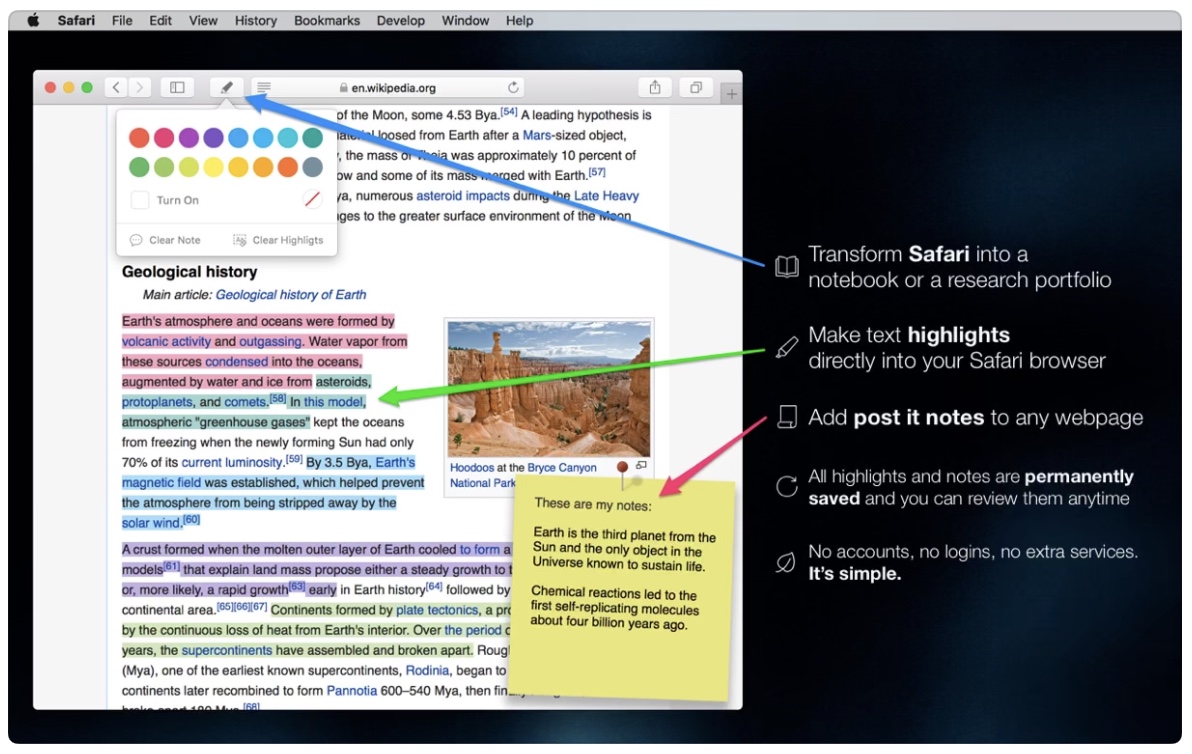
Task: Show all tabs overview
Action: click(696, 87)
